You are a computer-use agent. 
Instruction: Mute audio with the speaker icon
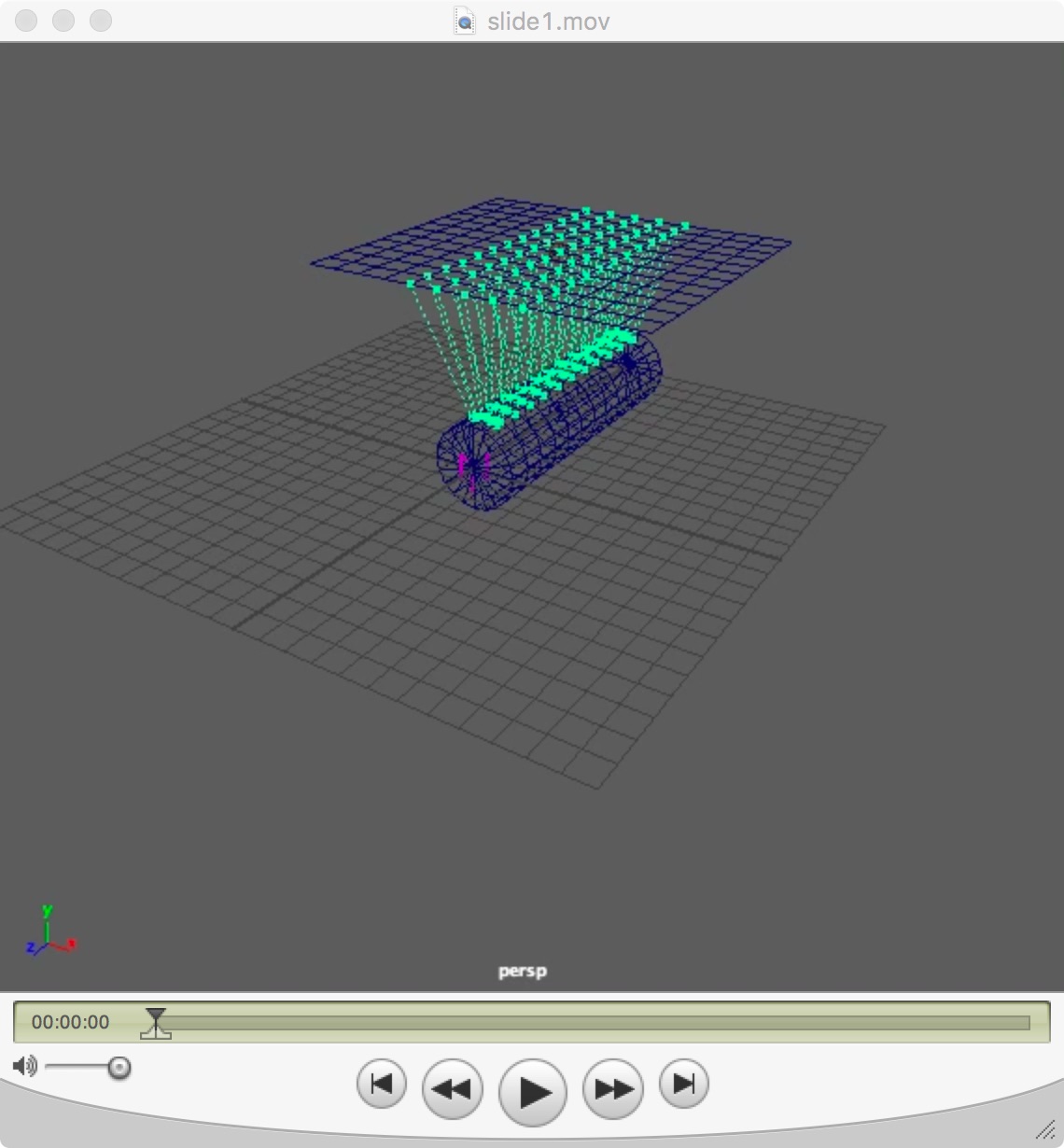(25, 1066)
